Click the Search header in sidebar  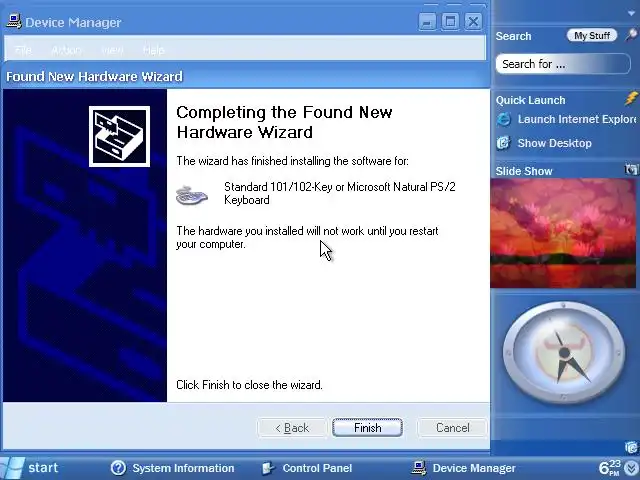click(x=513, y=36)
